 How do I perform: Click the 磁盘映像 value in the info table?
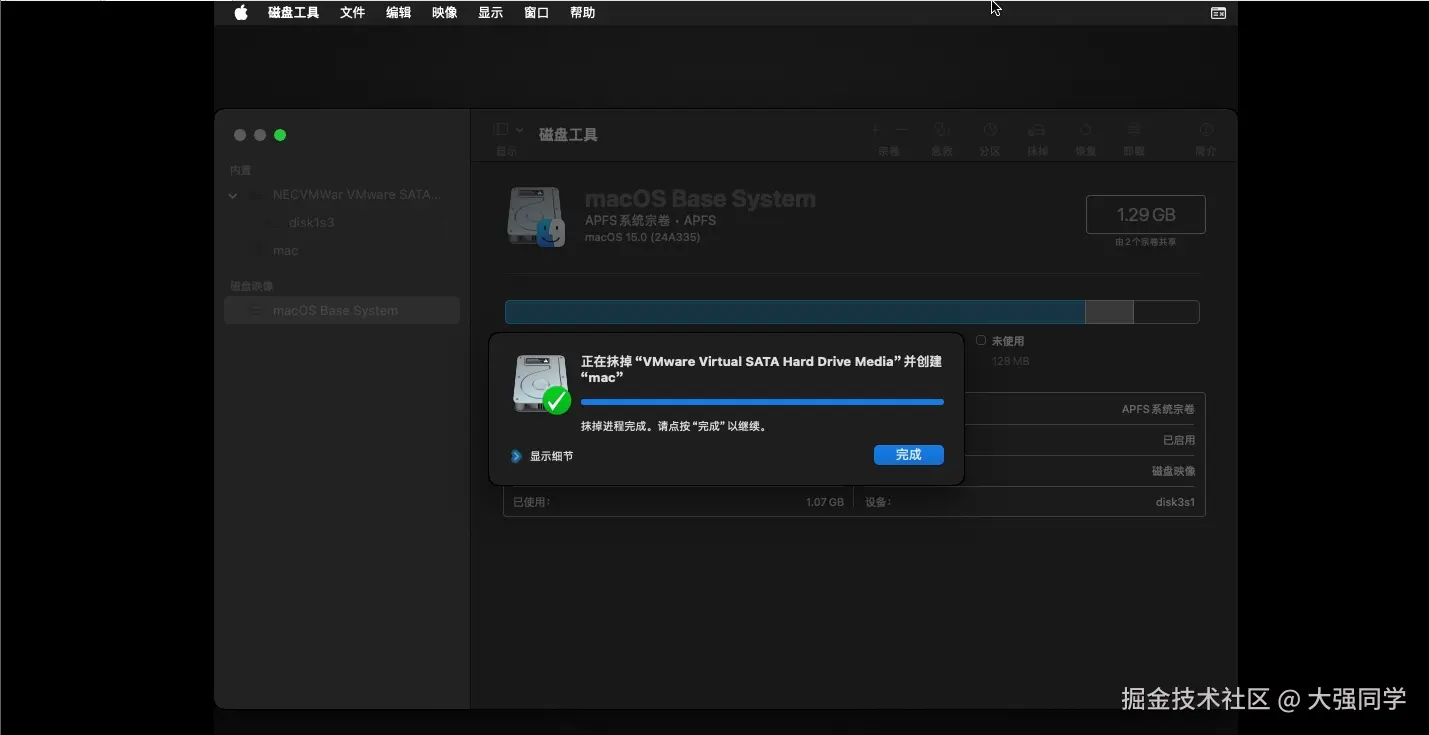click(1173, 471)
